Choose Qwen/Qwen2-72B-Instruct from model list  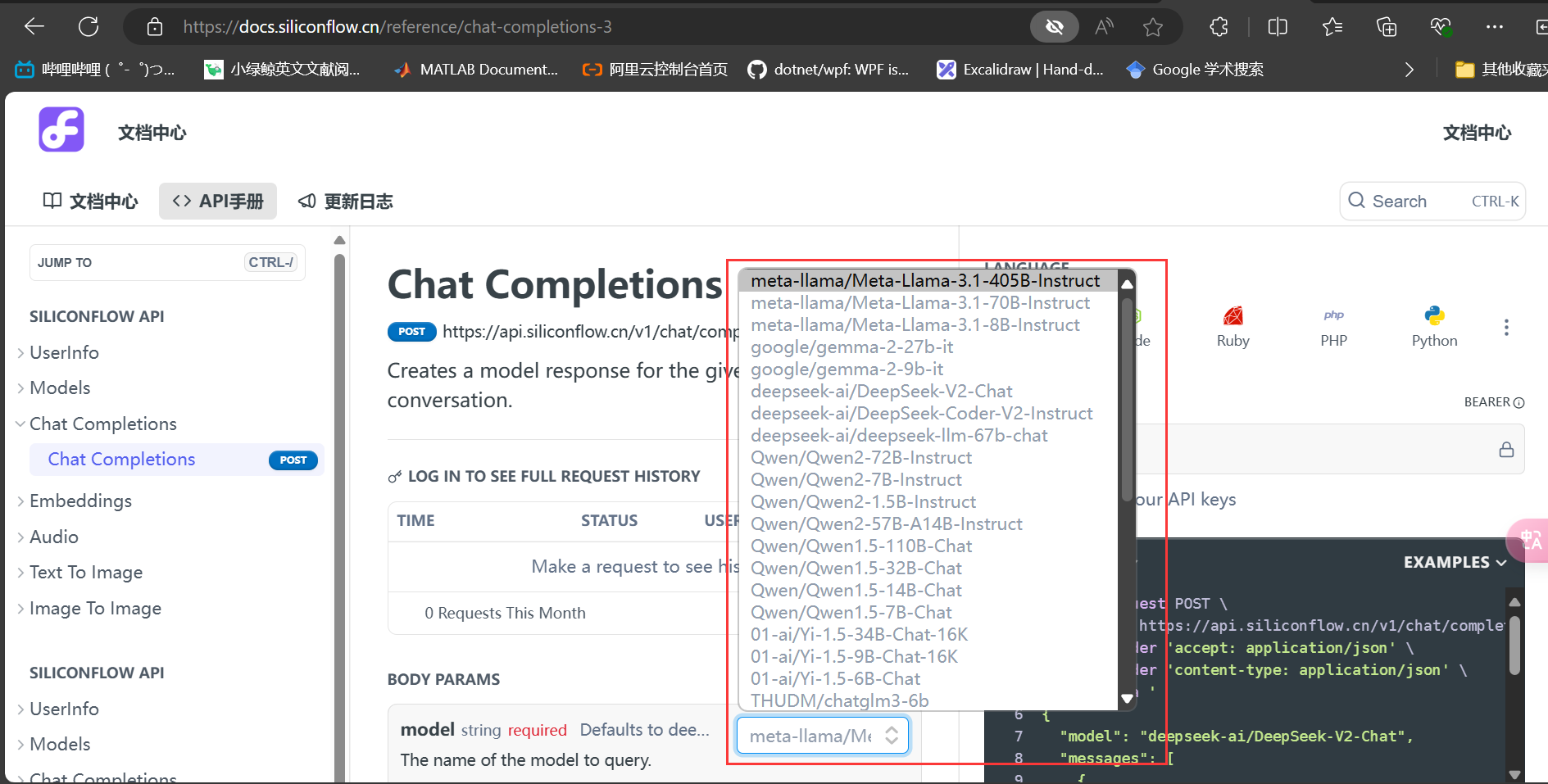861,457
